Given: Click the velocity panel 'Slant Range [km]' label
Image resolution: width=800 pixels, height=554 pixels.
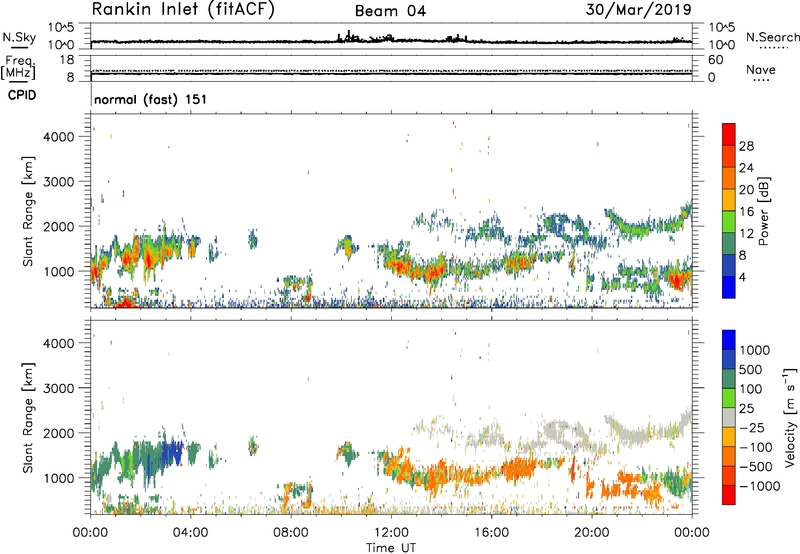Looking at the screenshot, I should tap(28, 418).
